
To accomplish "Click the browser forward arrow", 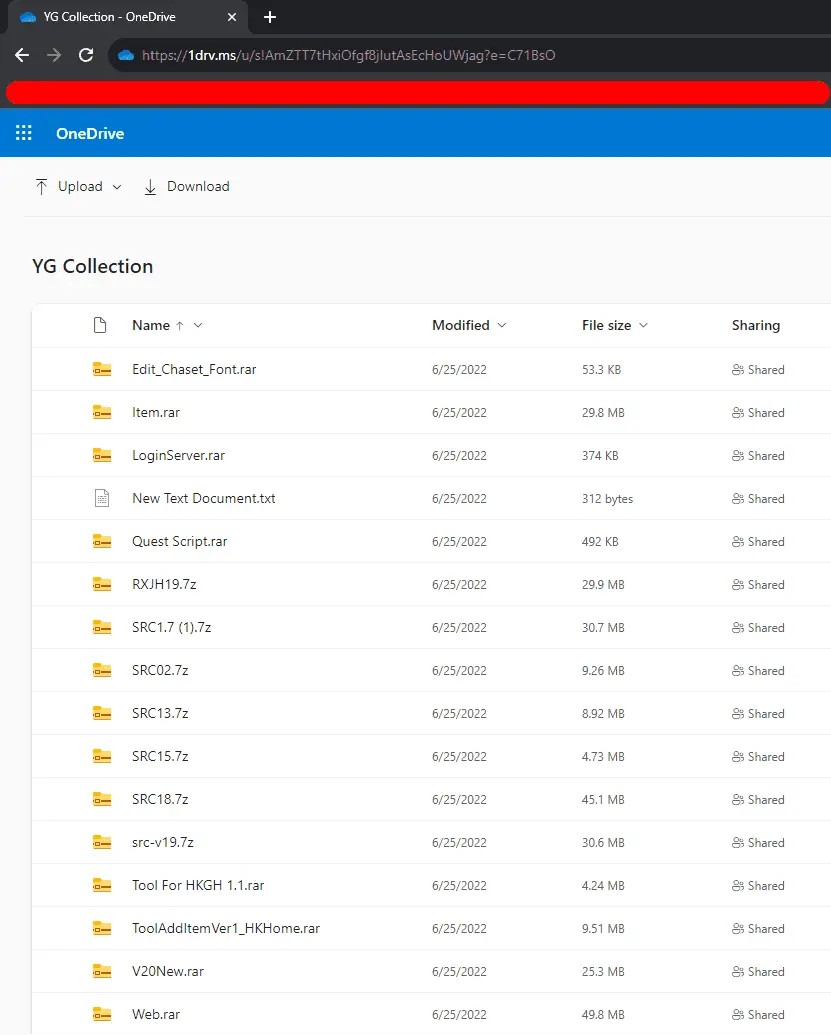I will [x=54, y=55].
